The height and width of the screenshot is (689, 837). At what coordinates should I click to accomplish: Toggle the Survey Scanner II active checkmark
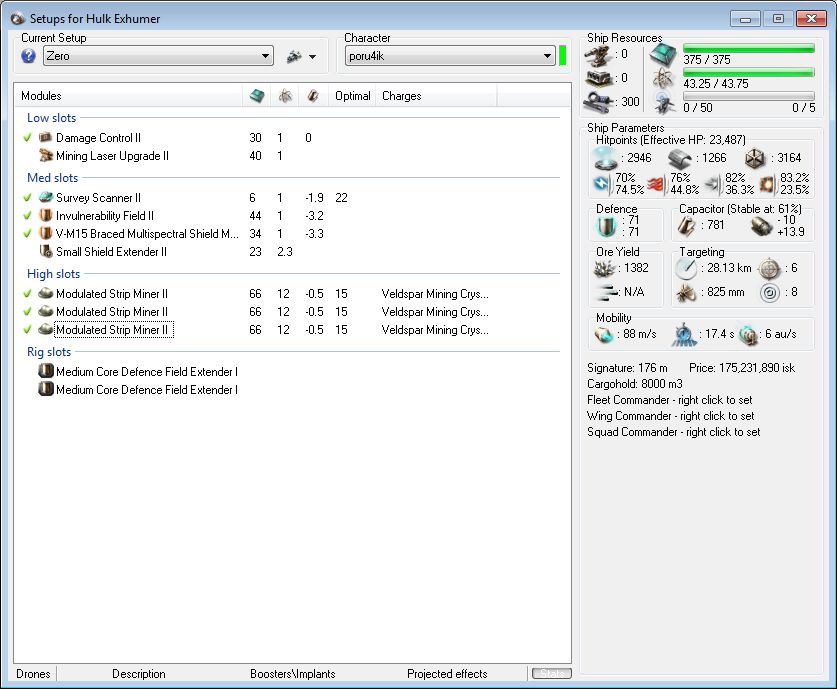pos(28,198)
